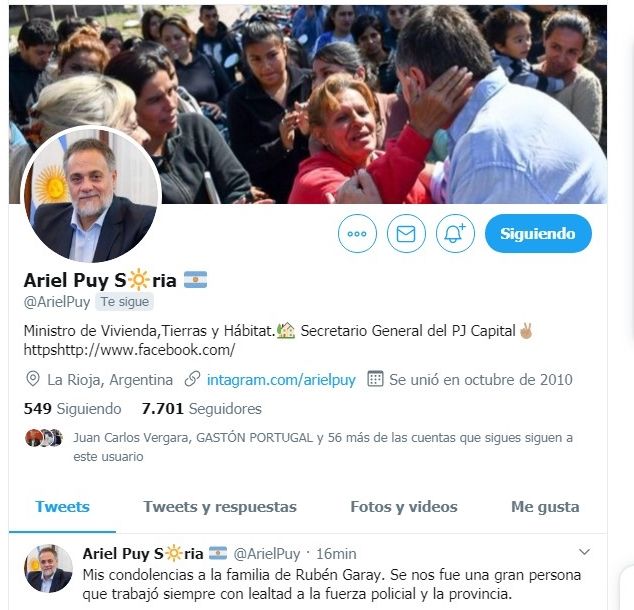Click the calendar icon beside the join date
Image resolution: width=634 pixels, height=610 pixels.
pyautogui.click(x=375, y=379)
